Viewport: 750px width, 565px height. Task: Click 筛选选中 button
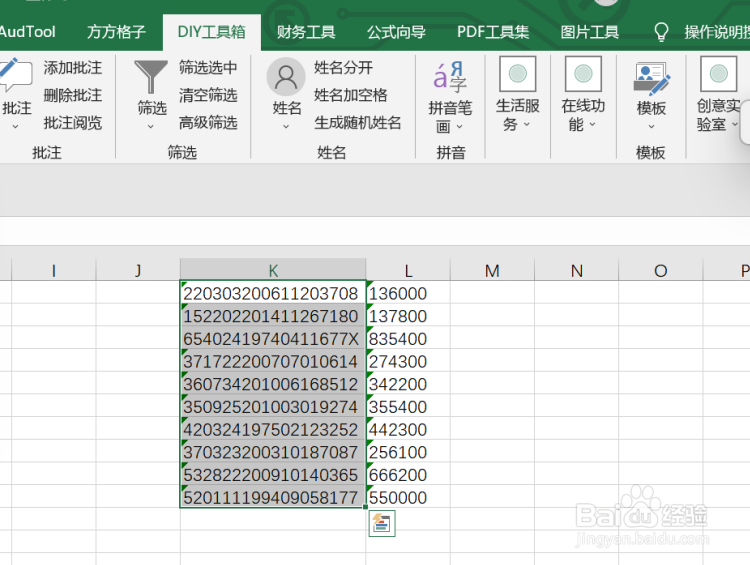point(208,67)
